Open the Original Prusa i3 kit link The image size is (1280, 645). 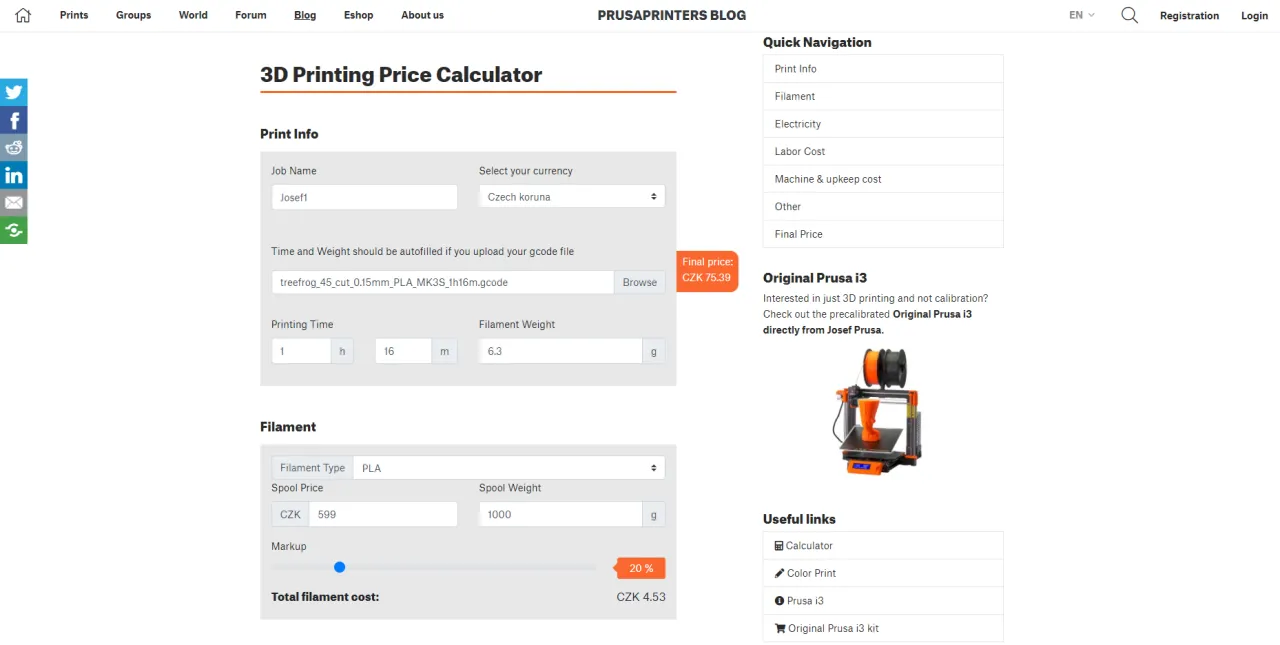(833, 628)
